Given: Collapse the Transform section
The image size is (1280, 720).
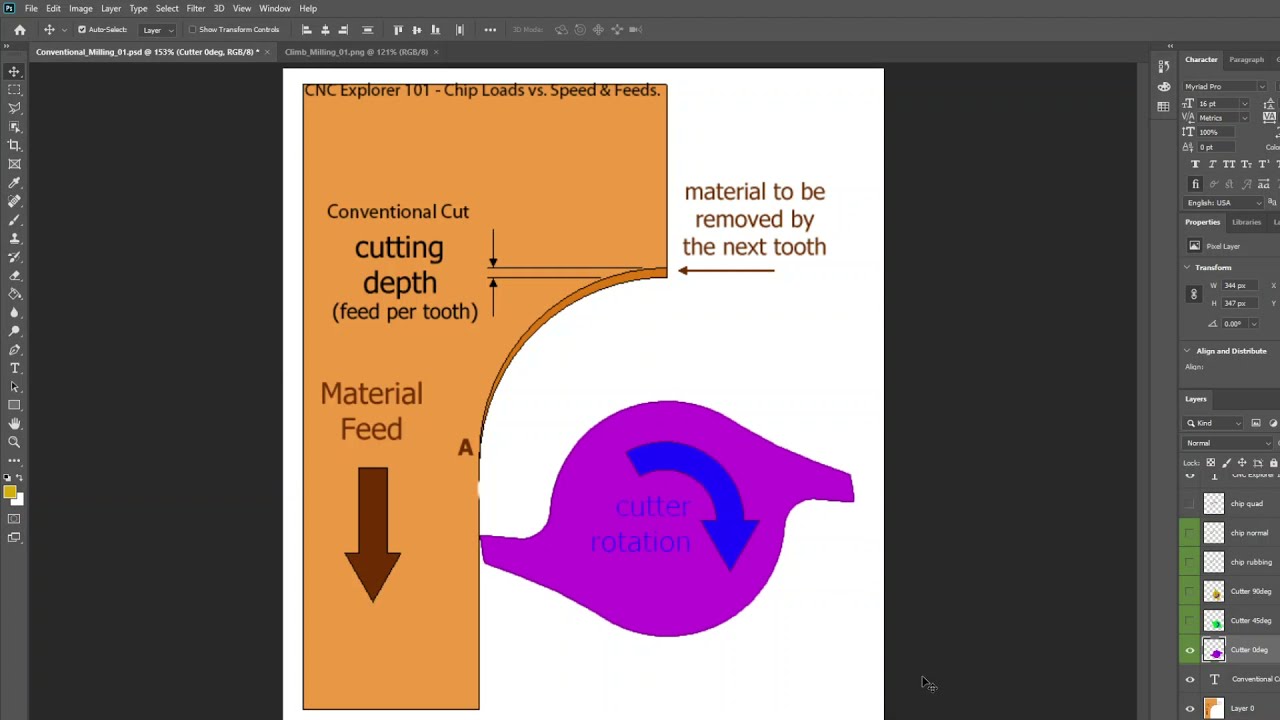Looking at the screenshot, I should [1187, 268].
